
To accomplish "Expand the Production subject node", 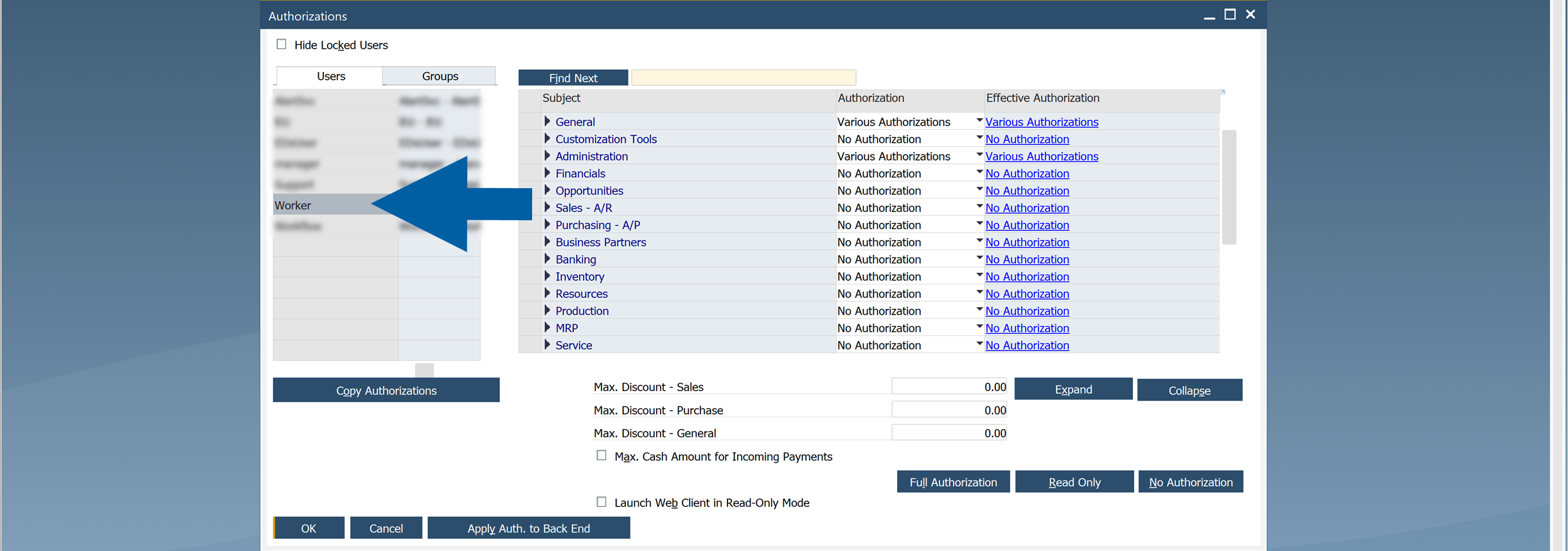I will click(x=548, y=311).
